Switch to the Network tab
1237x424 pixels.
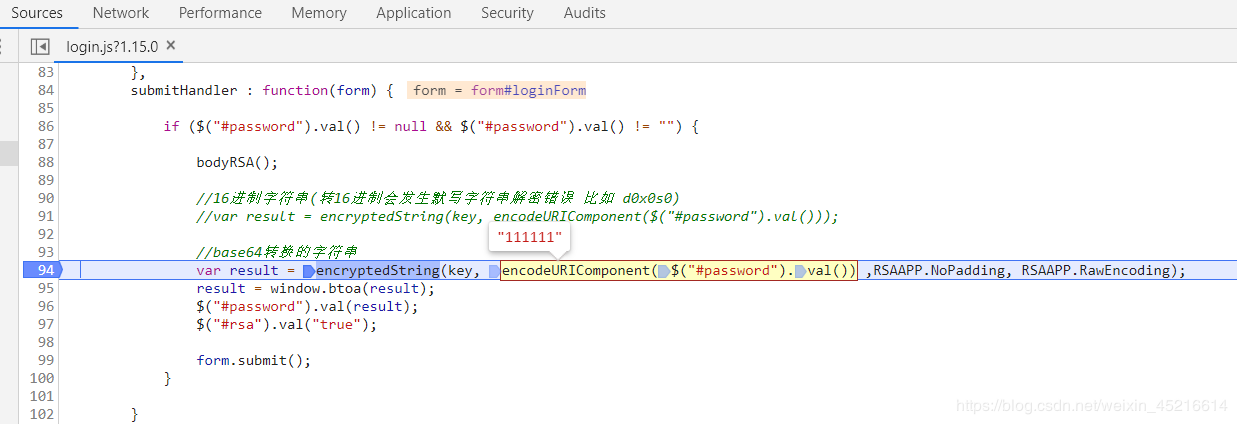[121, 13]
